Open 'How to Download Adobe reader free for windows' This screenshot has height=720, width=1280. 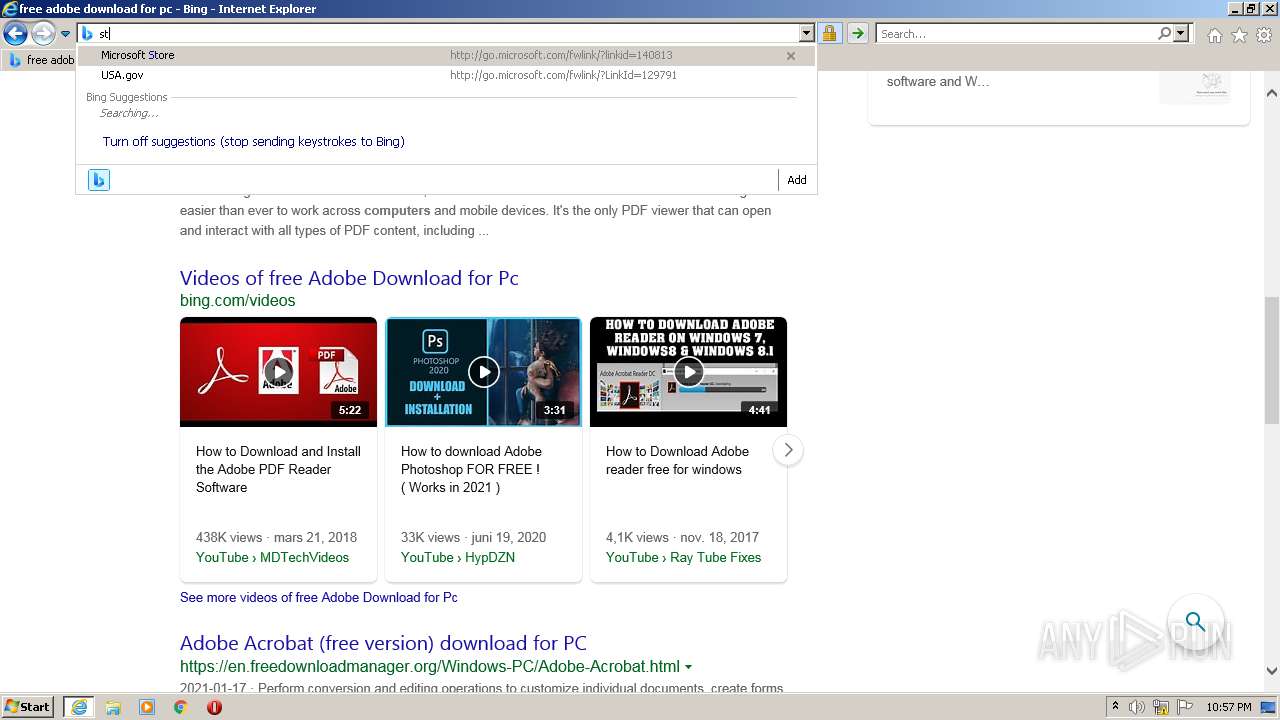pos(677,460)
